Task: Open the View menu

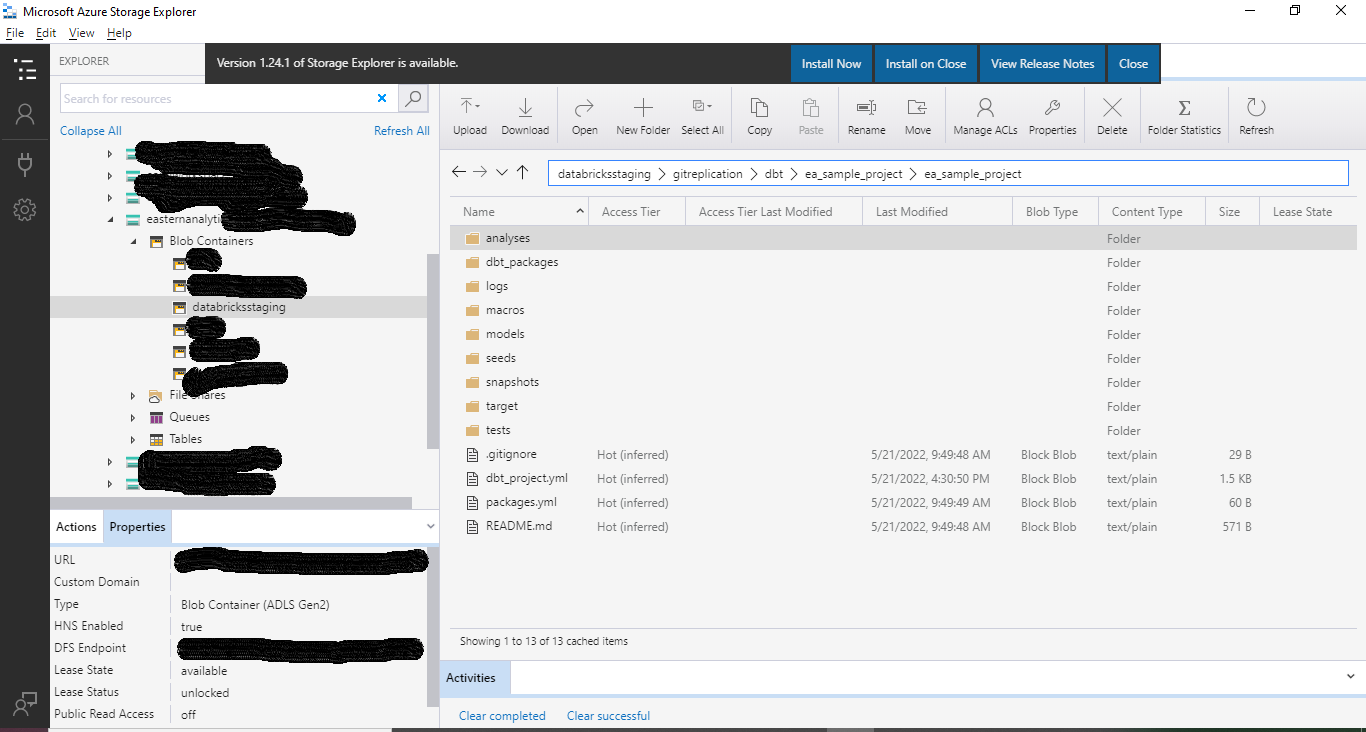Action: coord(81,33)
